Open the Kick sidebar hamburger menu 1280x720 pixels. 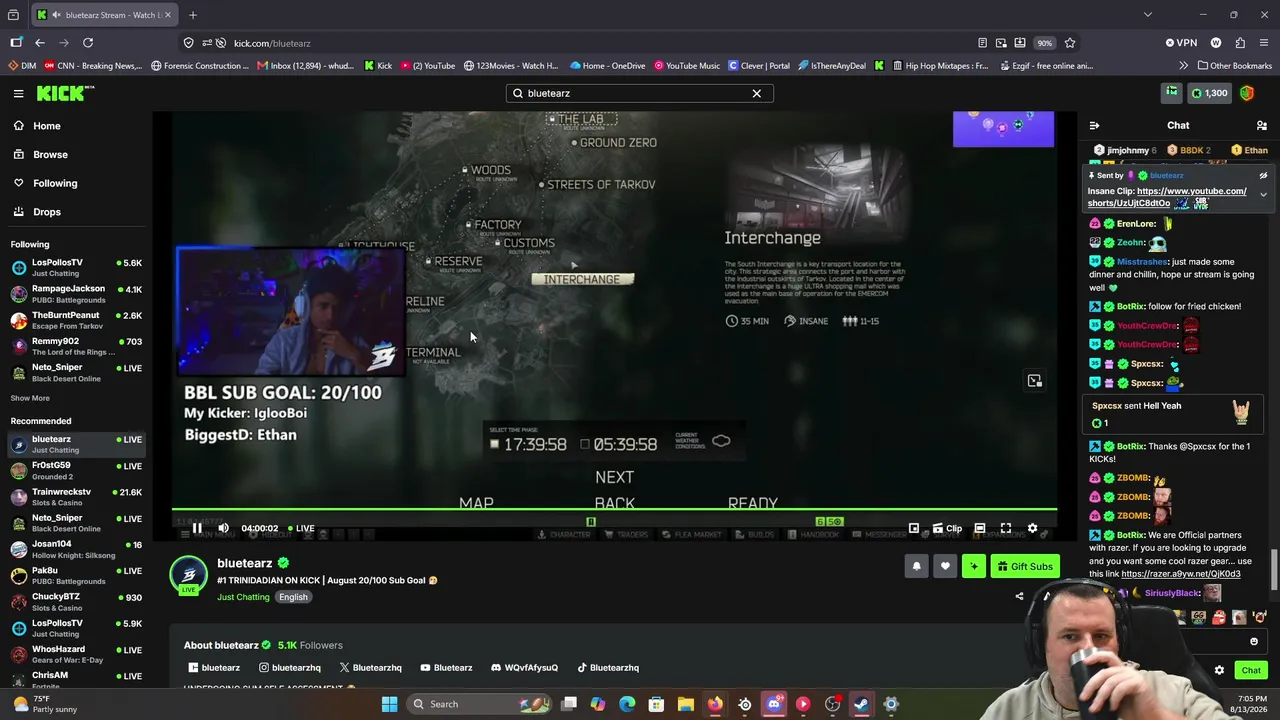coord(18,93)
